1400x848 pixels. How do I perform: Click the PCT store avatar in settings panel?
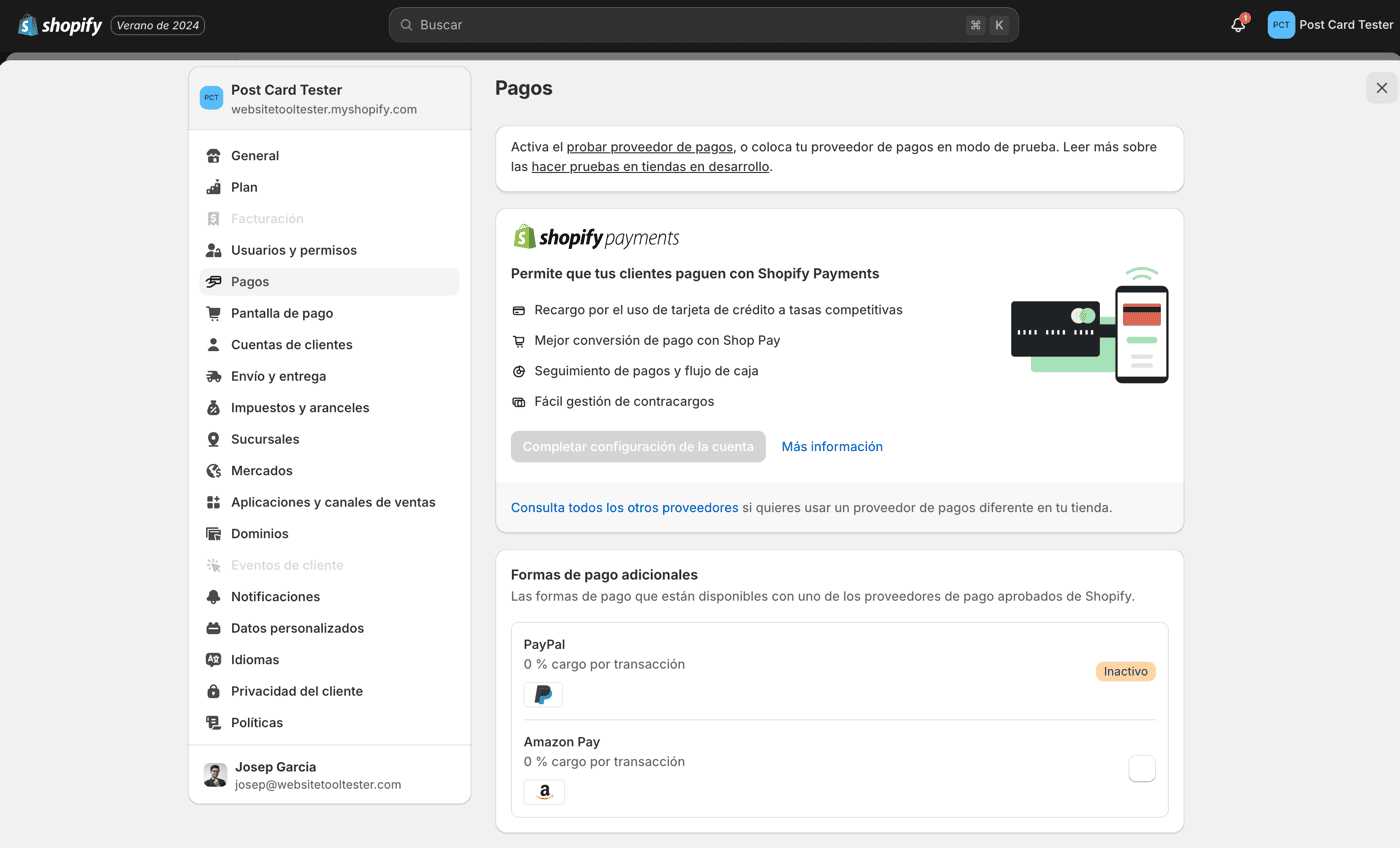[211, 98]
